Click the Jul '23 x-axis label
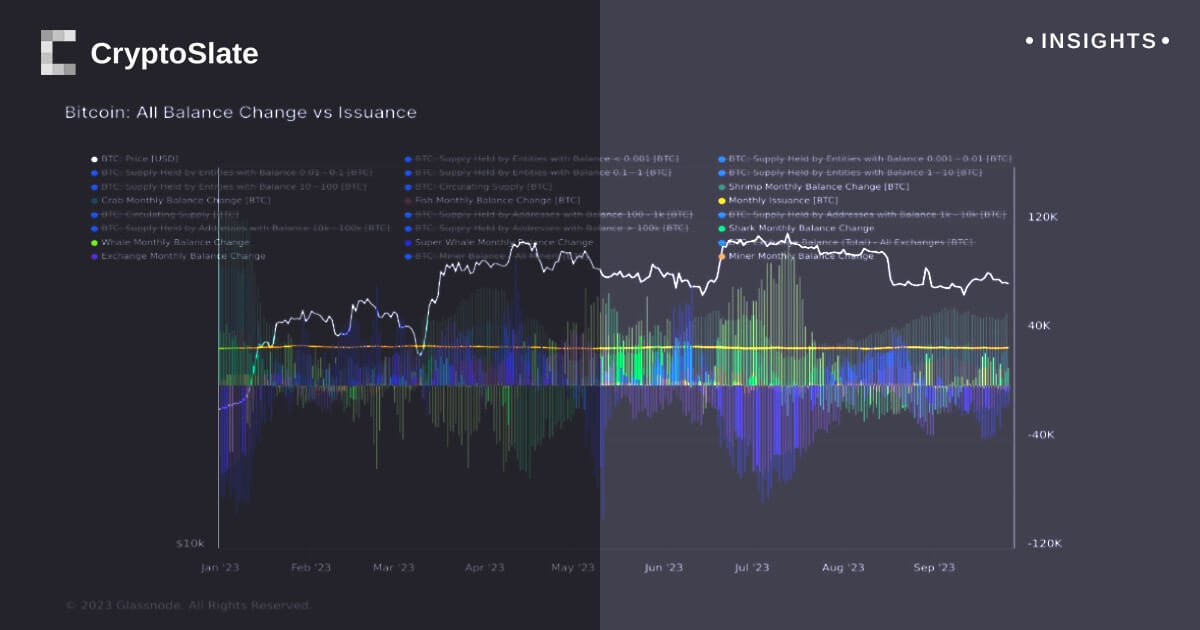This screenshot has height=630, width=1200. click(x=752, y=568)
